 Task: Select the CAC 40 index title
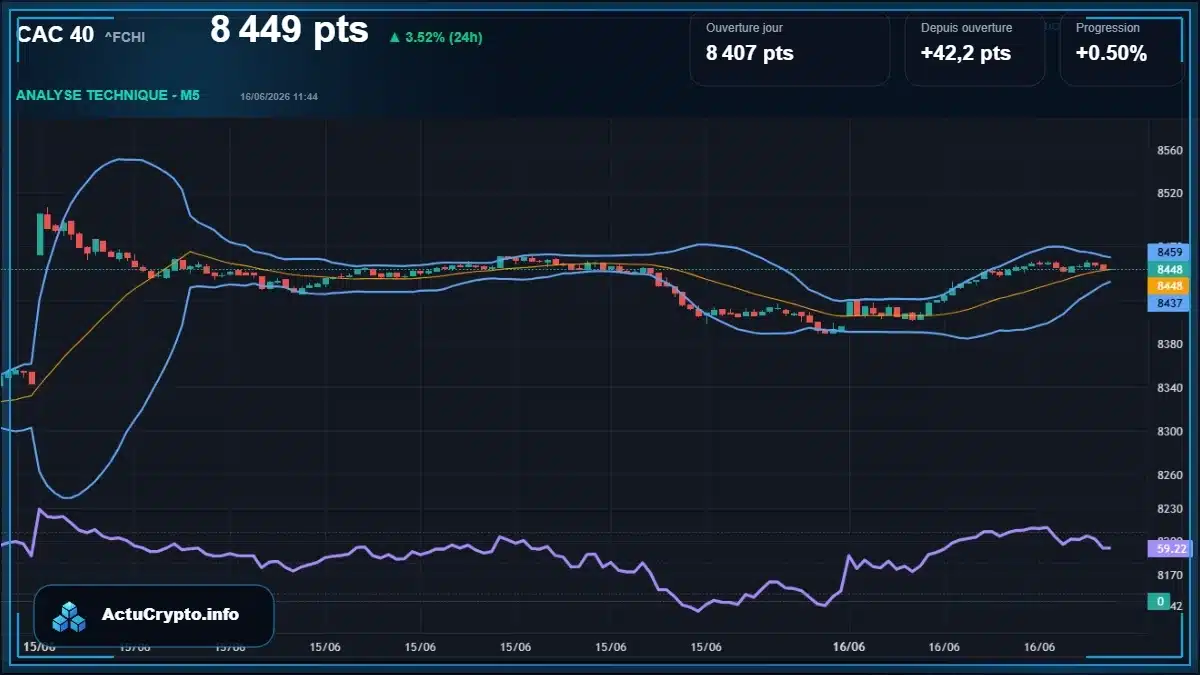pos(56,35)
